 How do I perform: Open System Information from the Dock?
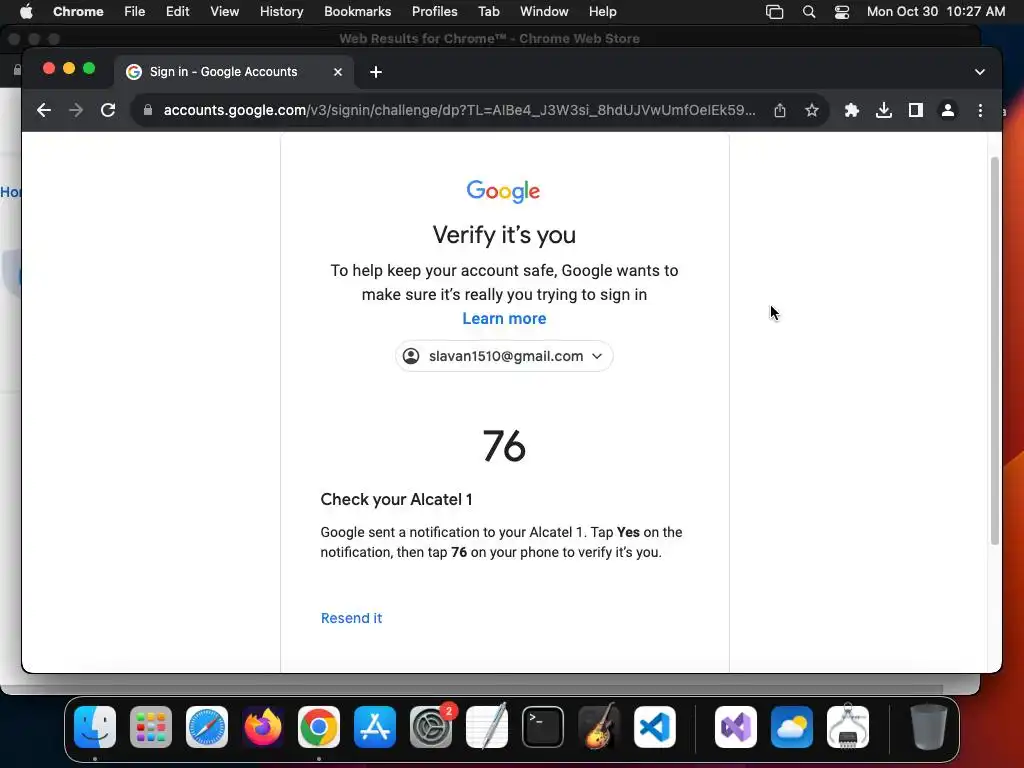[848, 727]
